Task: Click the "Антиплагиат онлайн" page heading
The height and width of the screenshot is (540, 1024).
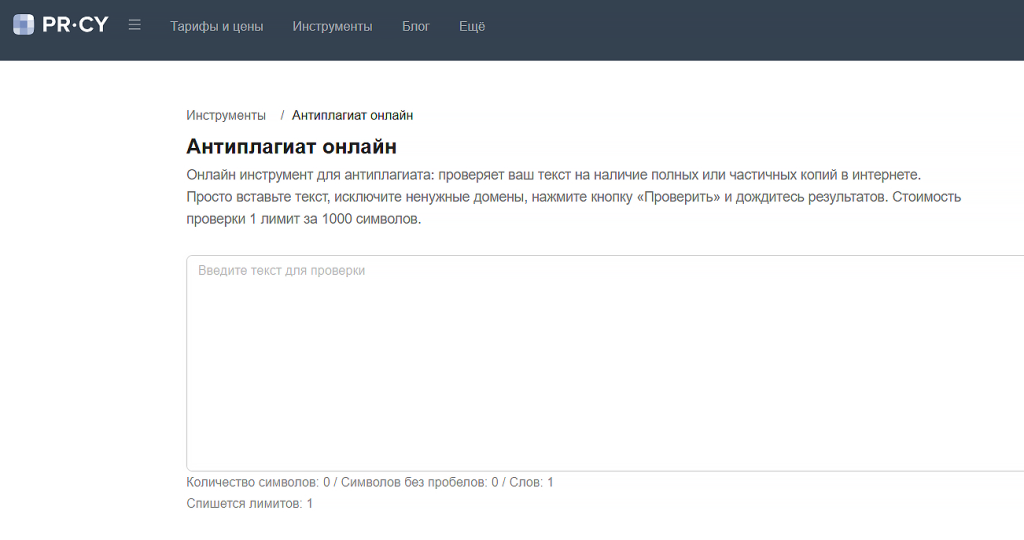Action: click(291, 146)
